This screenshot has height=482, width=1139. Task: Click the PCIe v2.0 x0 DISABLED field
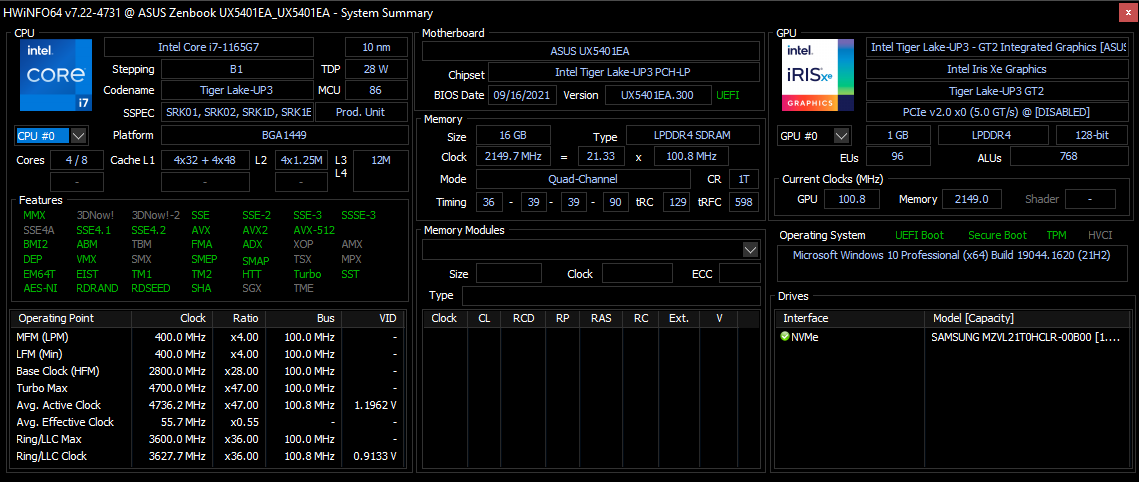point(997,113)
